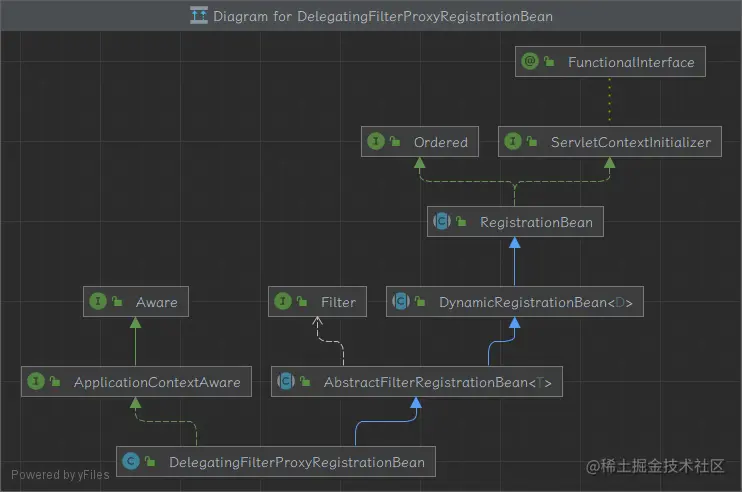Click the interface icon on Filter node
The image size is (742, 492).
click(x=283, y=301)
